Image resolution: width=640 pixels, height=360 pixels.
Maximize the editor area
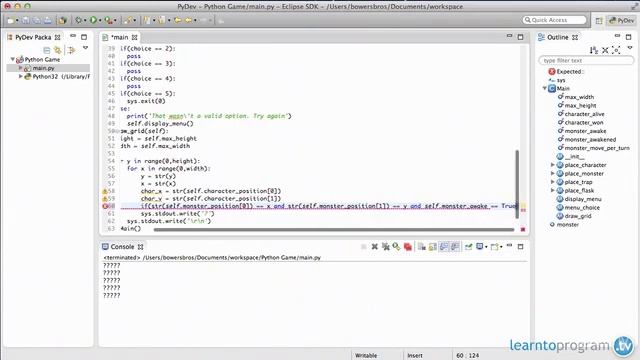click(520, 37)
